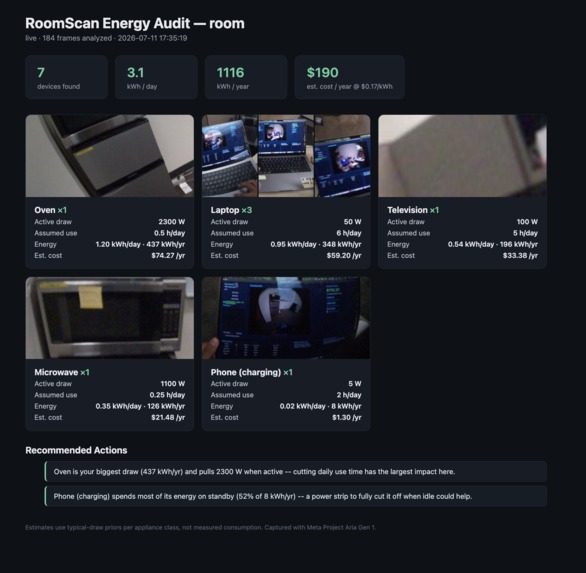Image resolution: width=586 pixels, height=573 pixels.
Task: View the Phone (charging) photo thumbnail
Action: tap(286, 318)
